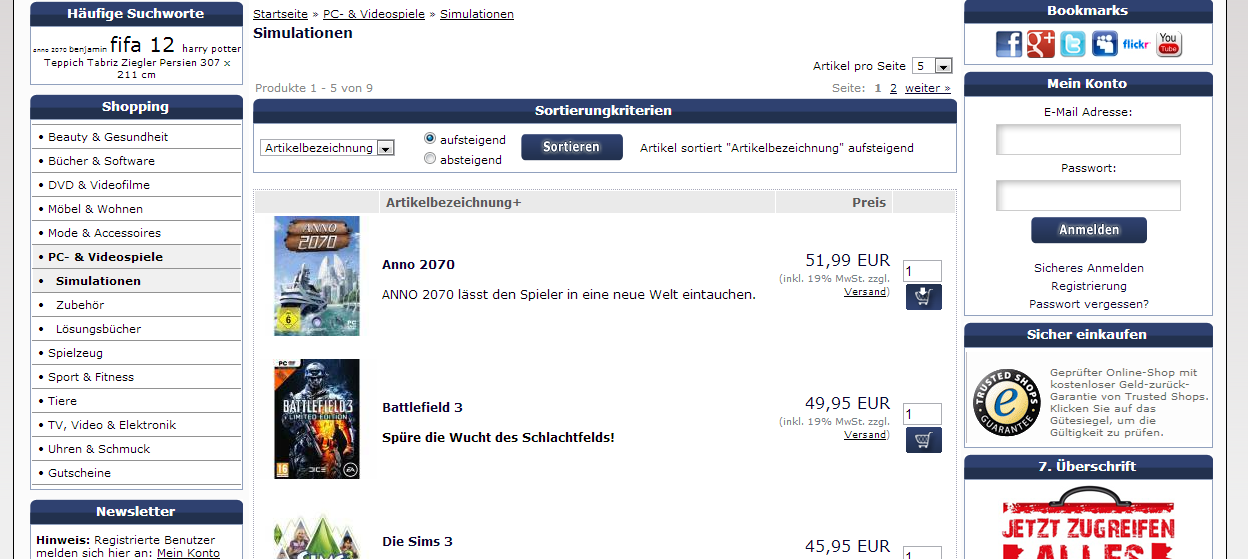Open the MySpace bookmark icon
This screenshot has width=1248, height=559.
click(x=1105, y=44)
